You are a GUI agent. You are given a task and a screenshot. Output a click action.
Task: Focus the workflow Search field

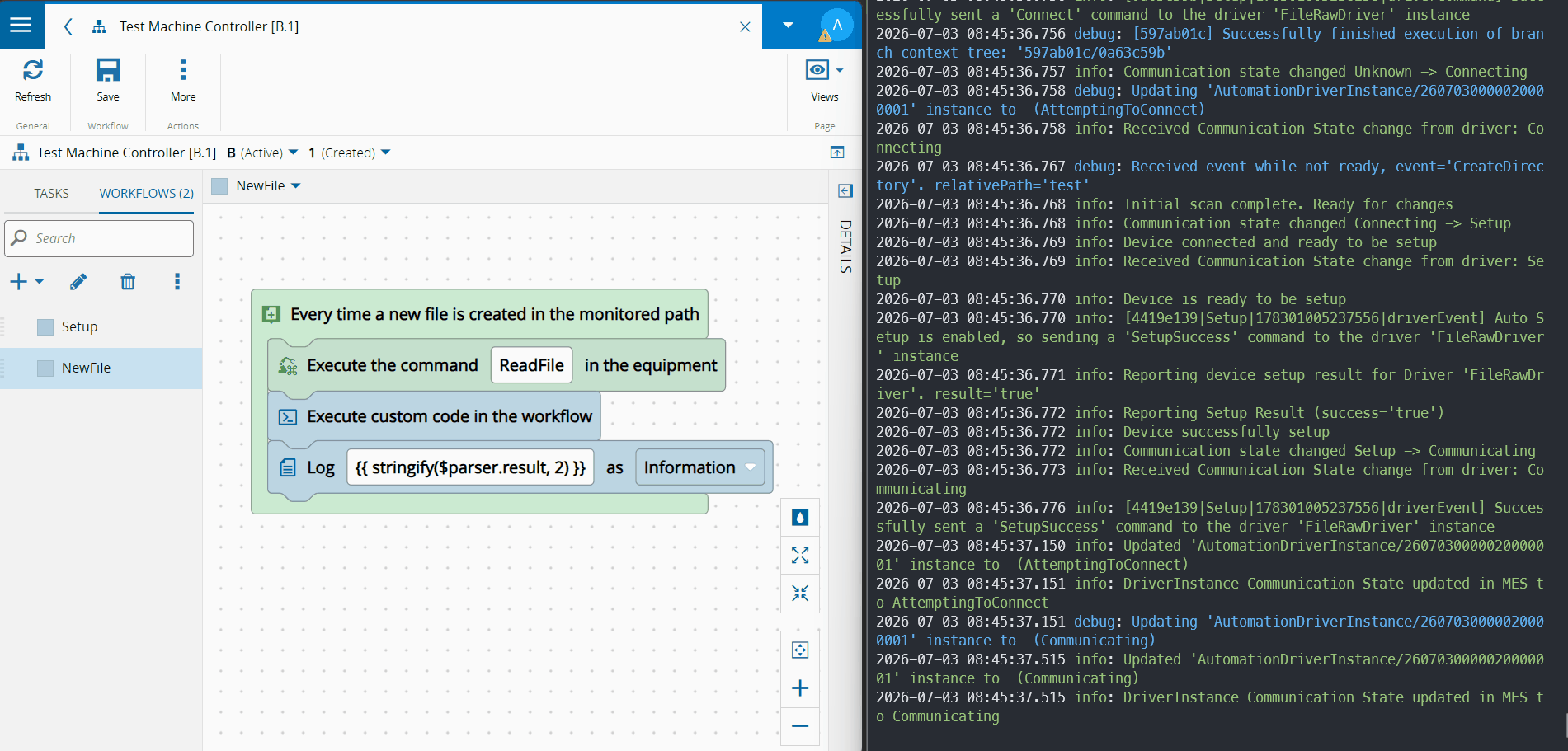click(x=99, y=238)
